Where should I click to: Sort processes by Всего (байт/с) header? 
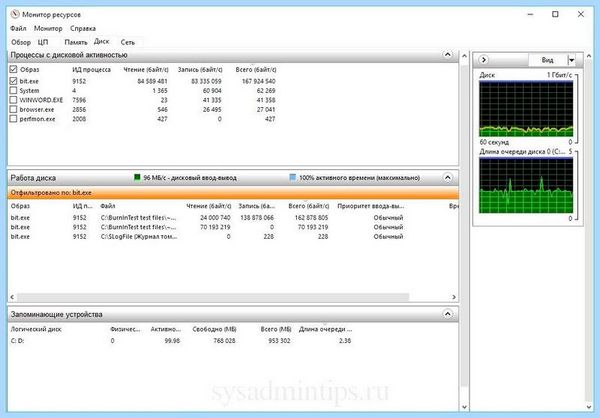[256, 70]
